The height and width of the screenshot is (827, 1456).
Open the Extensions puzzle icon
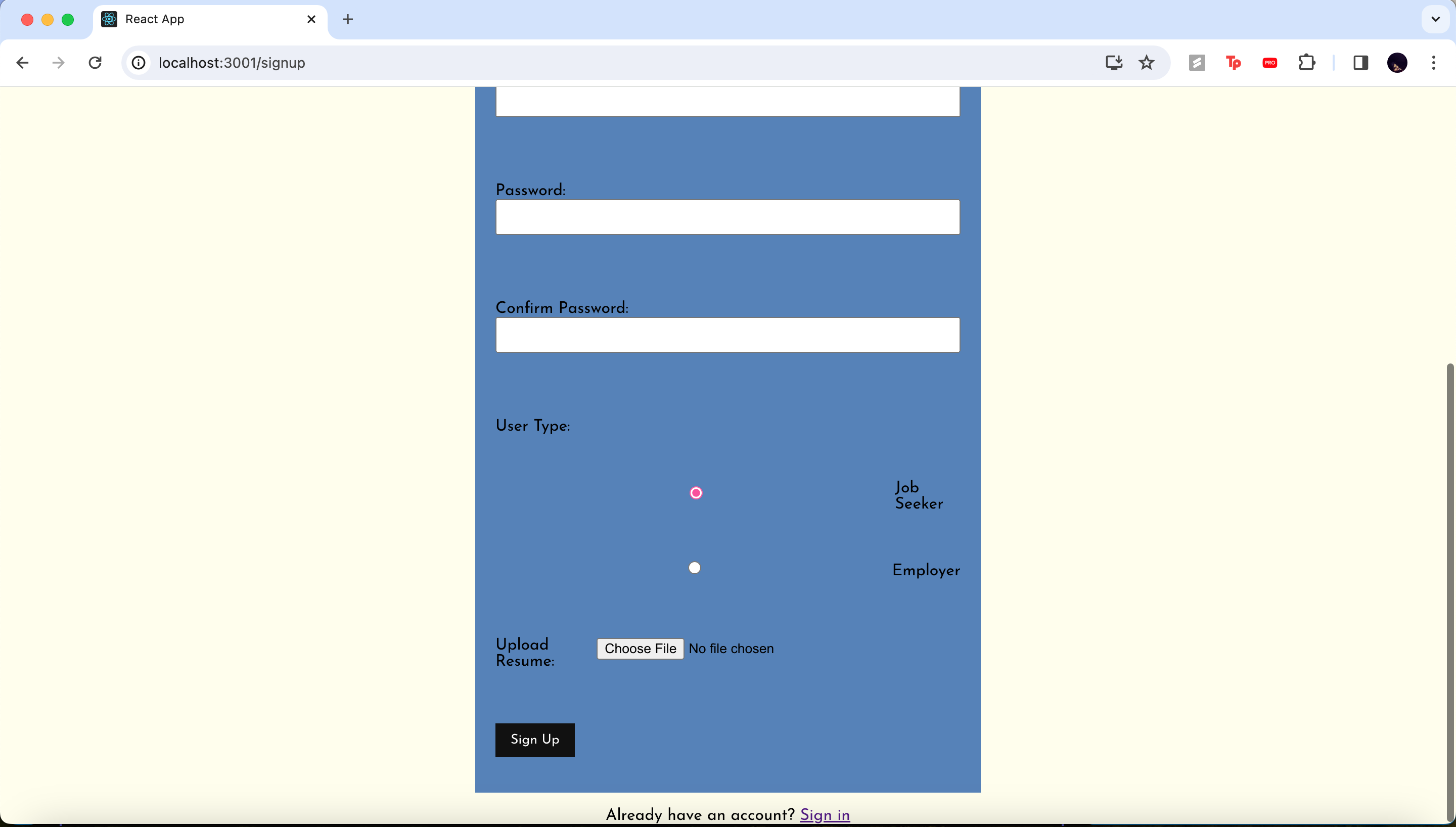1307,63
